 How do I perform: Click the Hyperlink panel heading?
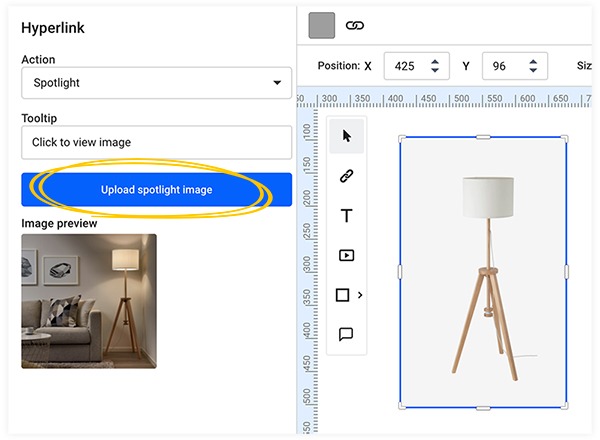click(53, 28)
